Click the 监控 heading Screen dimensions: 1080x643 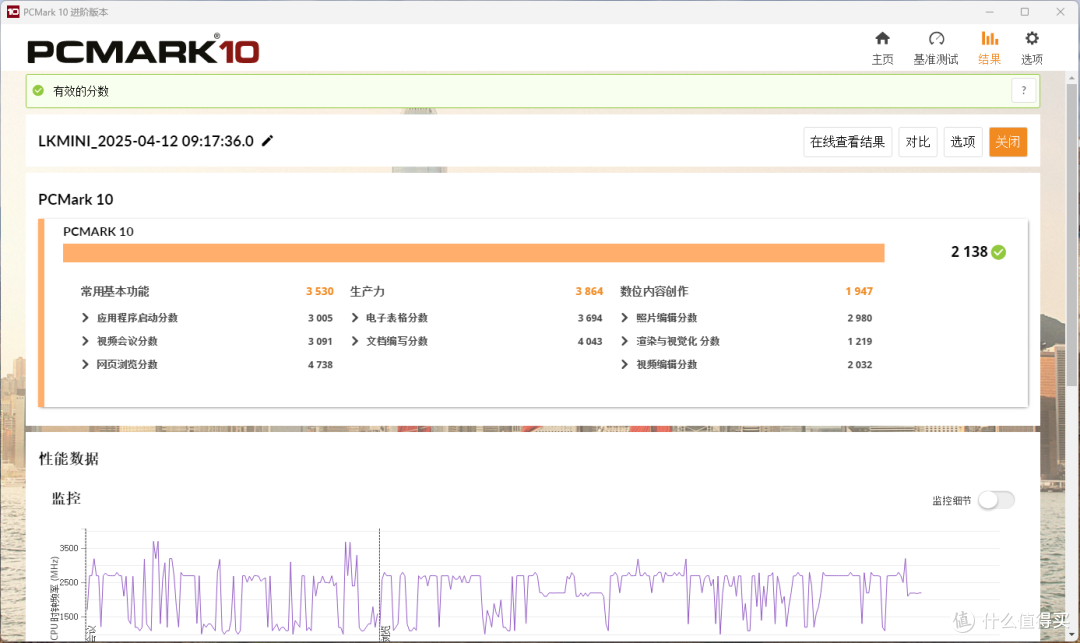click(x=66, y=498)
